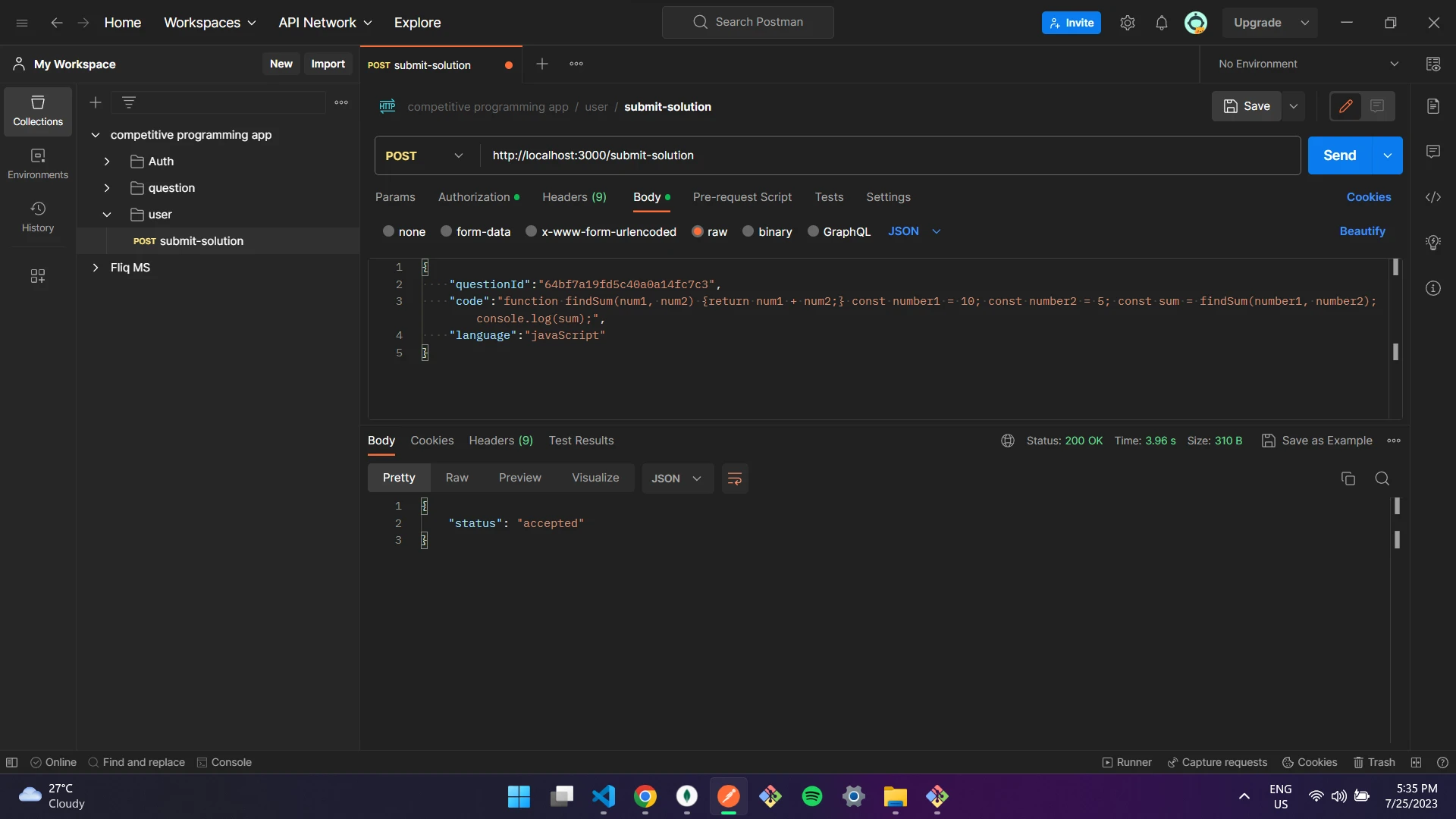Switch to the Pre-request Script tab
The height and width of the screenshot is (819, 1456).
[x=742, y=197]
